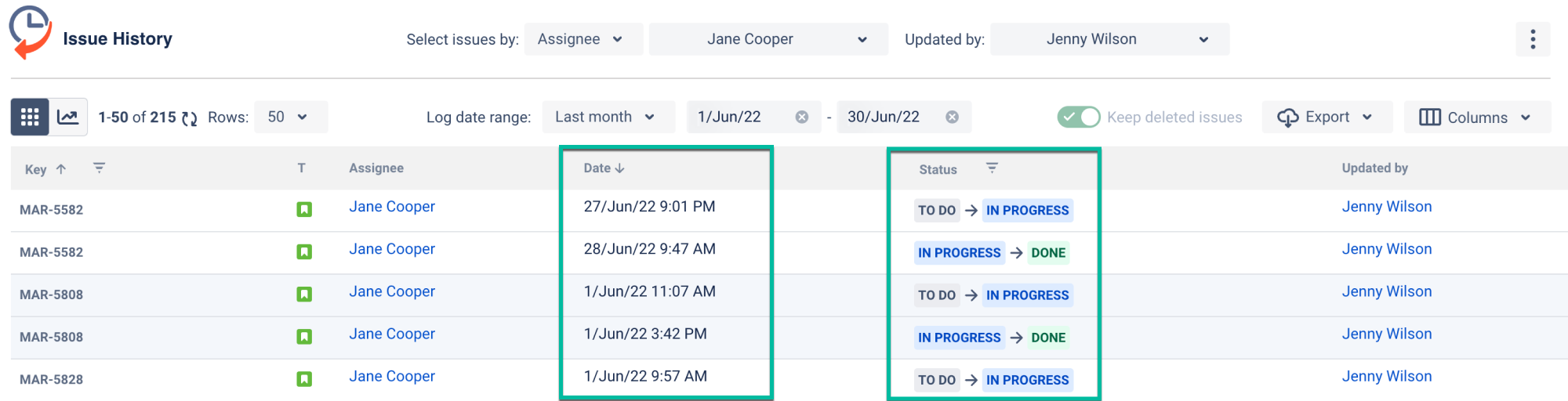Refresh the issue list results

189,118
